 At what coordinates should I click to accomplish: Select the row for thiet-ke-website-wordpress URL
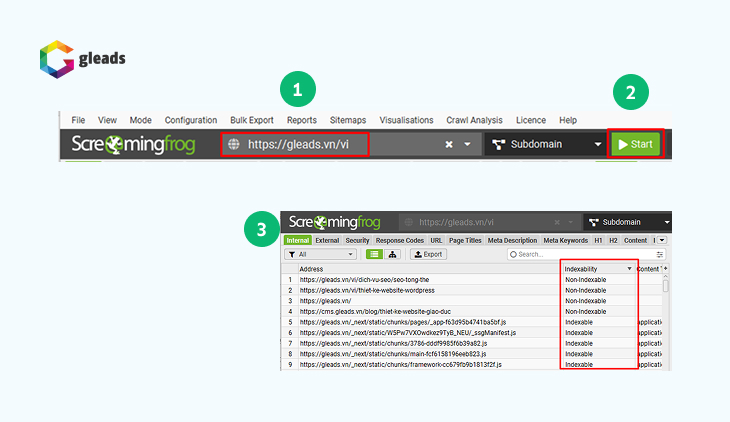(367, 290)
